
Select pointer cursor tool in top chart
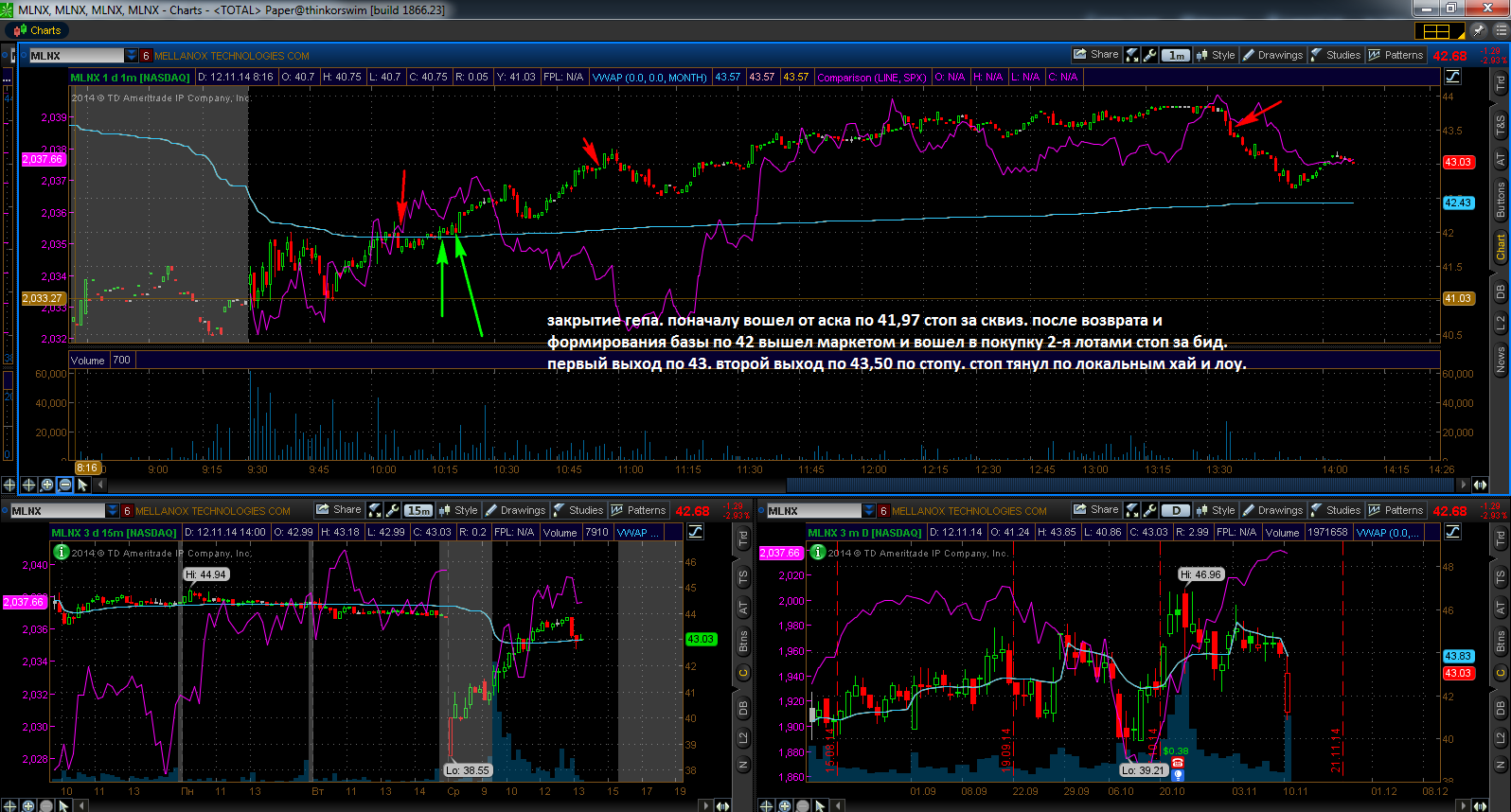(x=82, y=485)
